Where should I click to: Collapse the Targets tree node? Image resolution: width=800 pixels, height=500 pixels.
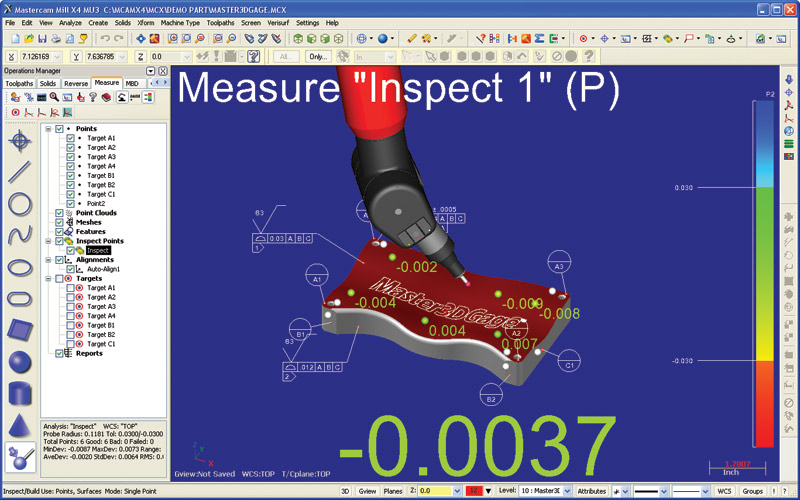click(x=48, y=279)
